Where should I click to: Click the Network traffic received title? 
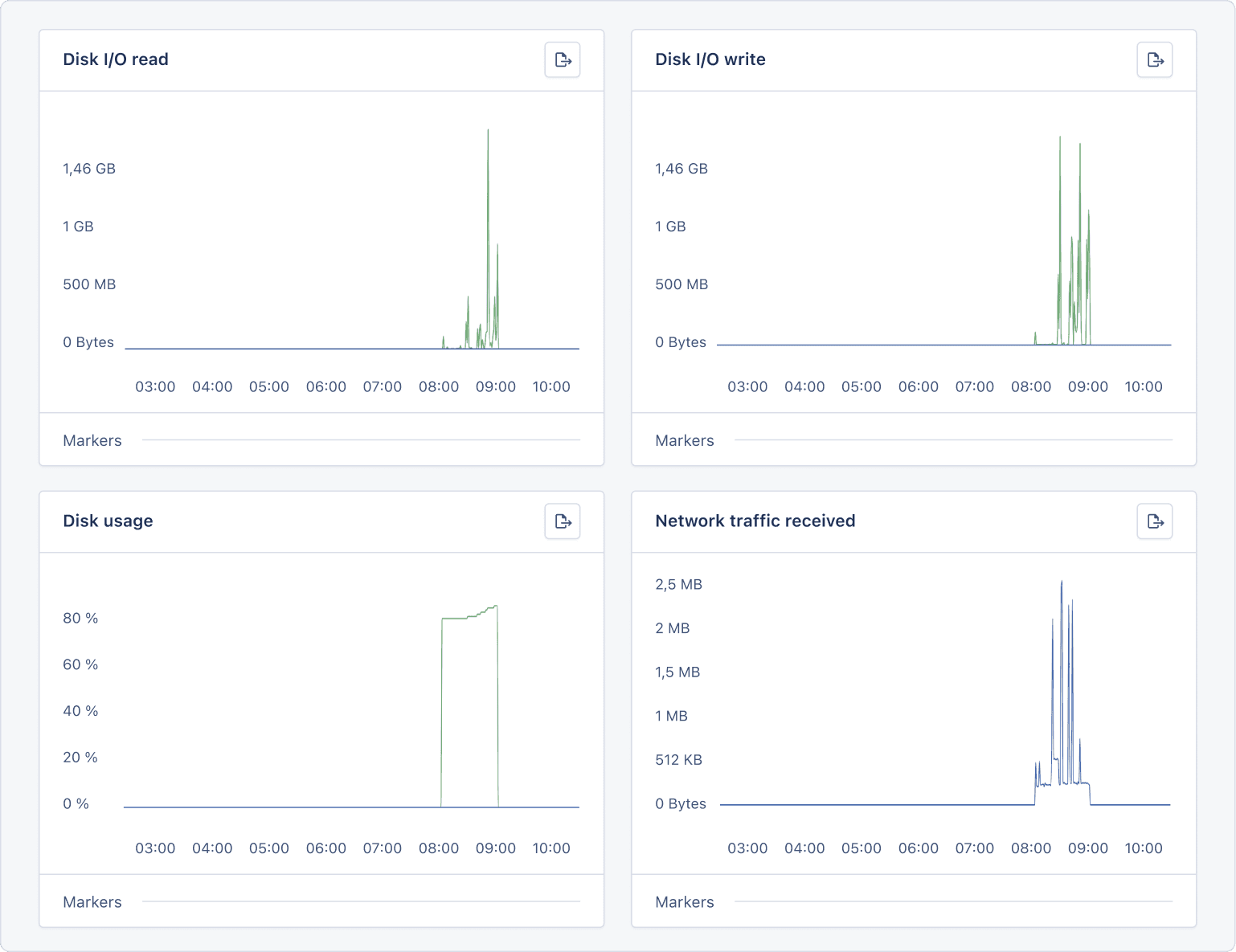tap(755, 521)
